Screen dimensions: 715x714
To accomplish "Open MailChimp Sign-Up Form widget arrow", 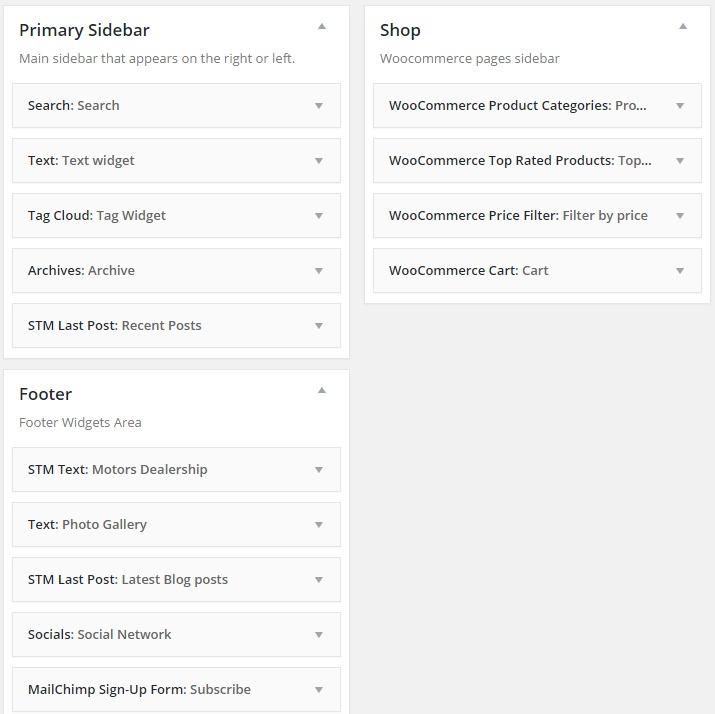I will point(319,690).
